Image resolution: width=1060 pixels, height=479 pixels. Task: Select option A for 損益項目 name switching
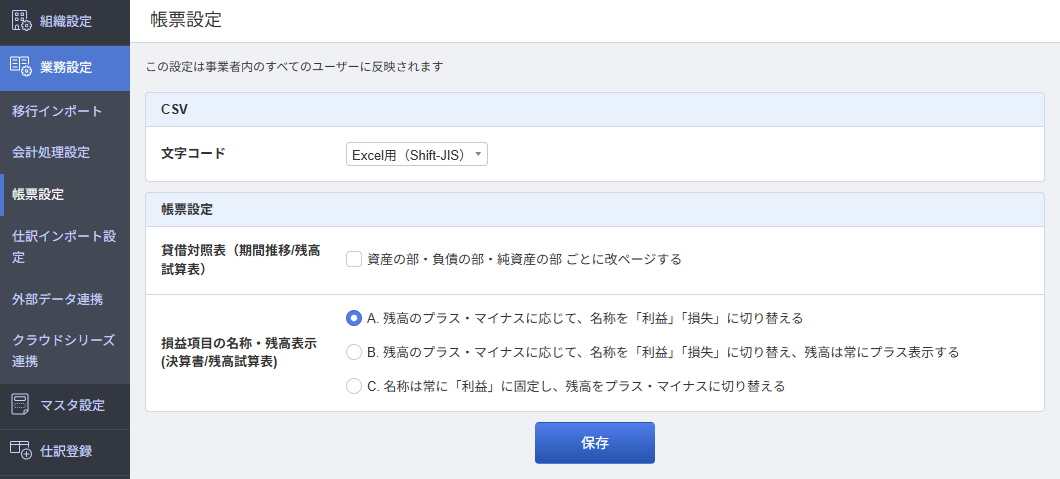[x=354, y=318]
